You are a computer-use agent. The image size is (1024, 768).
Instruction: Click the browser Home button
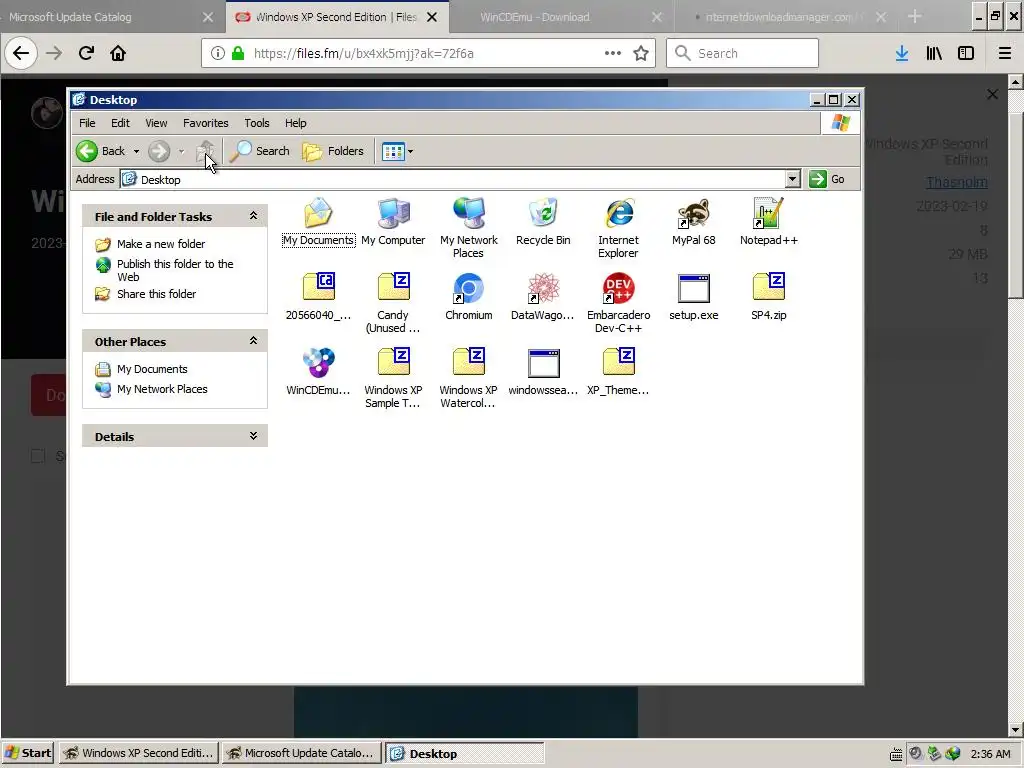pyautogui.click(x=118, y=53)
